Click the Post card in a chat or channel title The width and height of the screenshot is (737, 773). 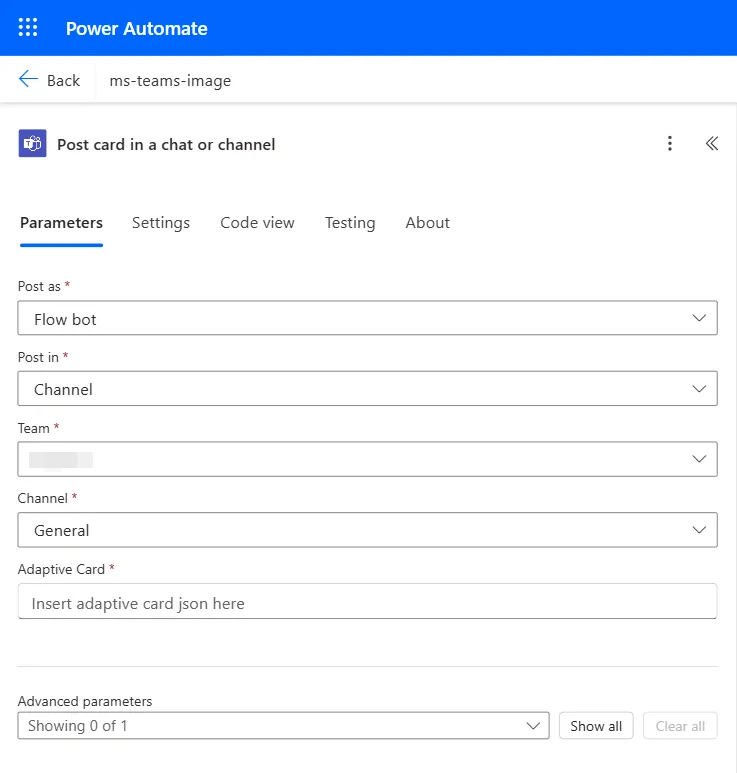[166, 144]
